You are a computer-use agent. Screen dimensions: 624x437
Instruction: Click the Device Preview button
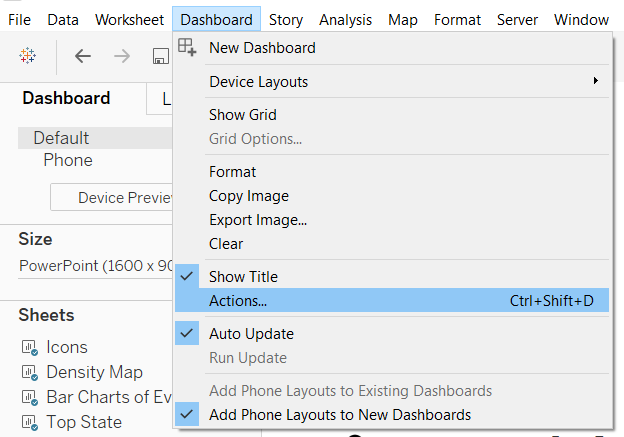pyautogui.click(x=112, y=198)
